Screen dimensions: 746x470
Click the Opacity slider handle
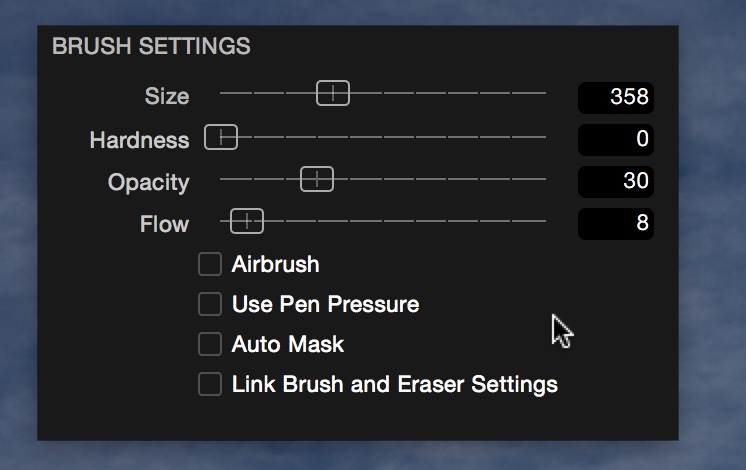click(317, 179)
